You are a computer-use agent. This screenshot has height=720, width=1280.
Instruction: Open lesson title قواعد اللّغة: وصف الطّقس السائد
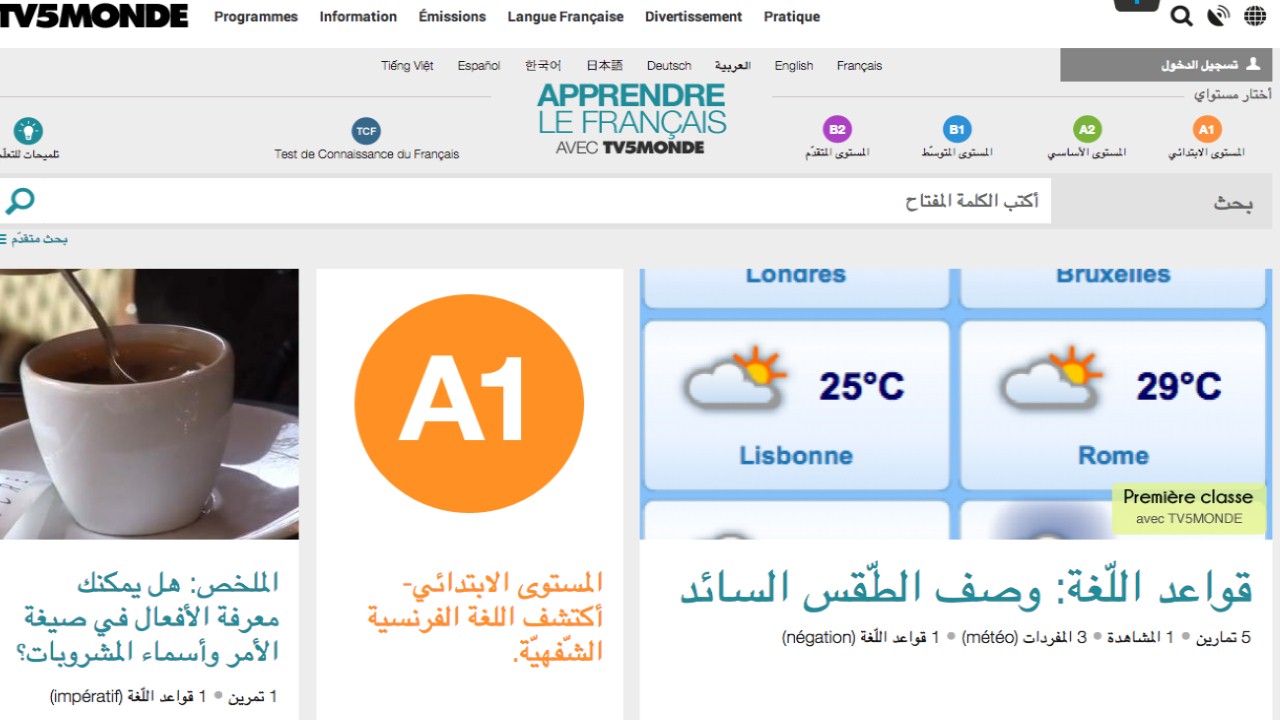click(x=966, y=589)
